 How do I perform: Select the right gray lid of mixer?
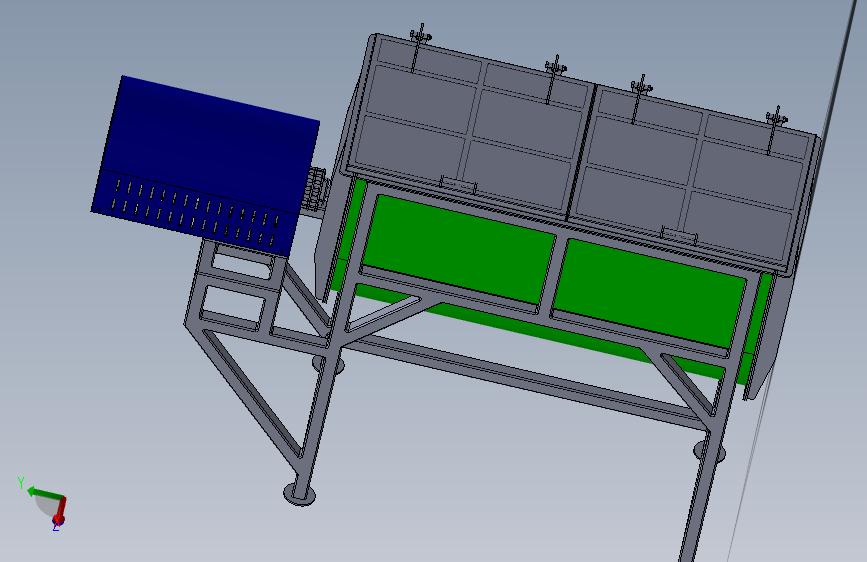click(694, 178)
